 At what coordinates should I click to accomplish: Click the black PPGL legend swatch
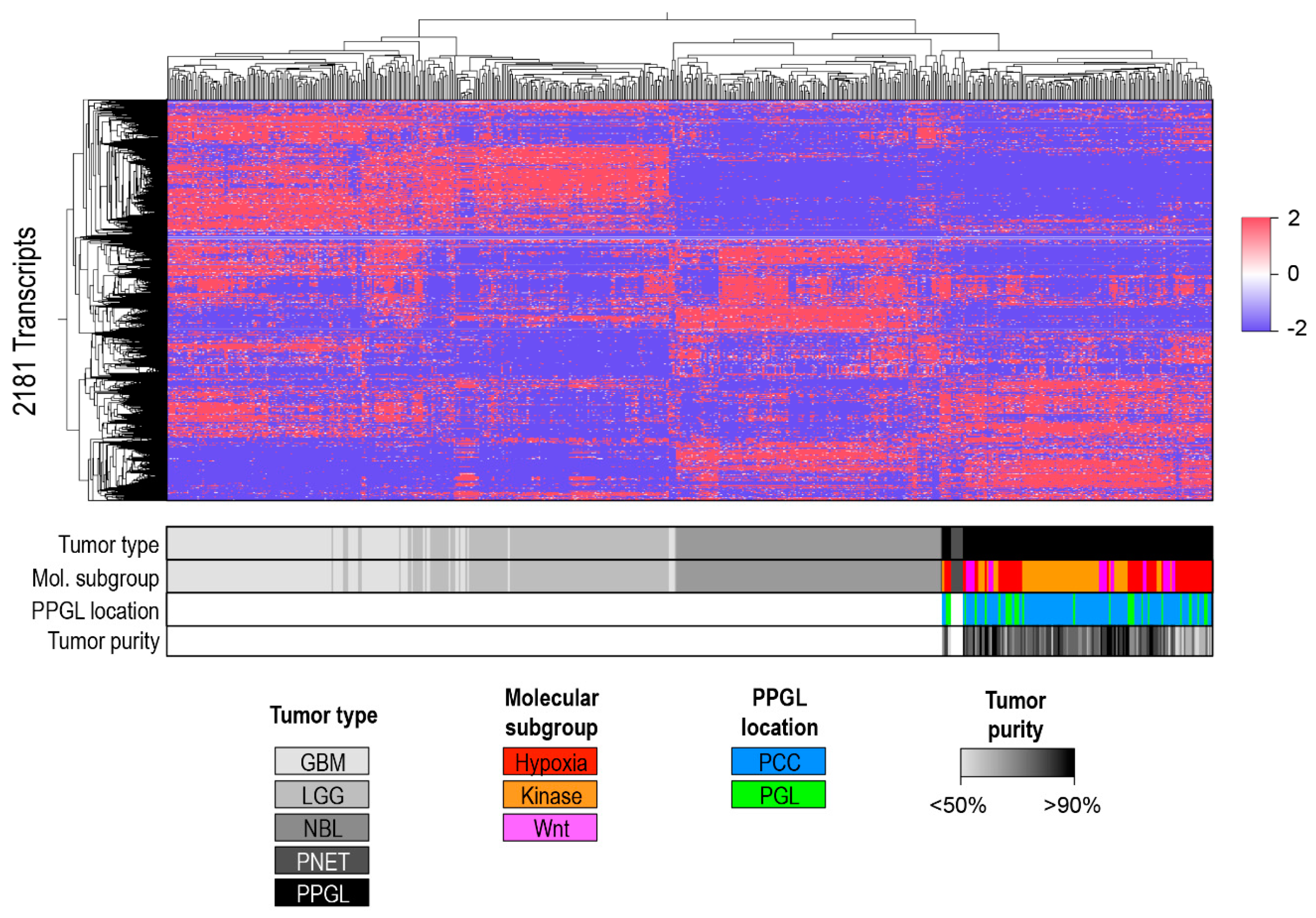point(321,893)
